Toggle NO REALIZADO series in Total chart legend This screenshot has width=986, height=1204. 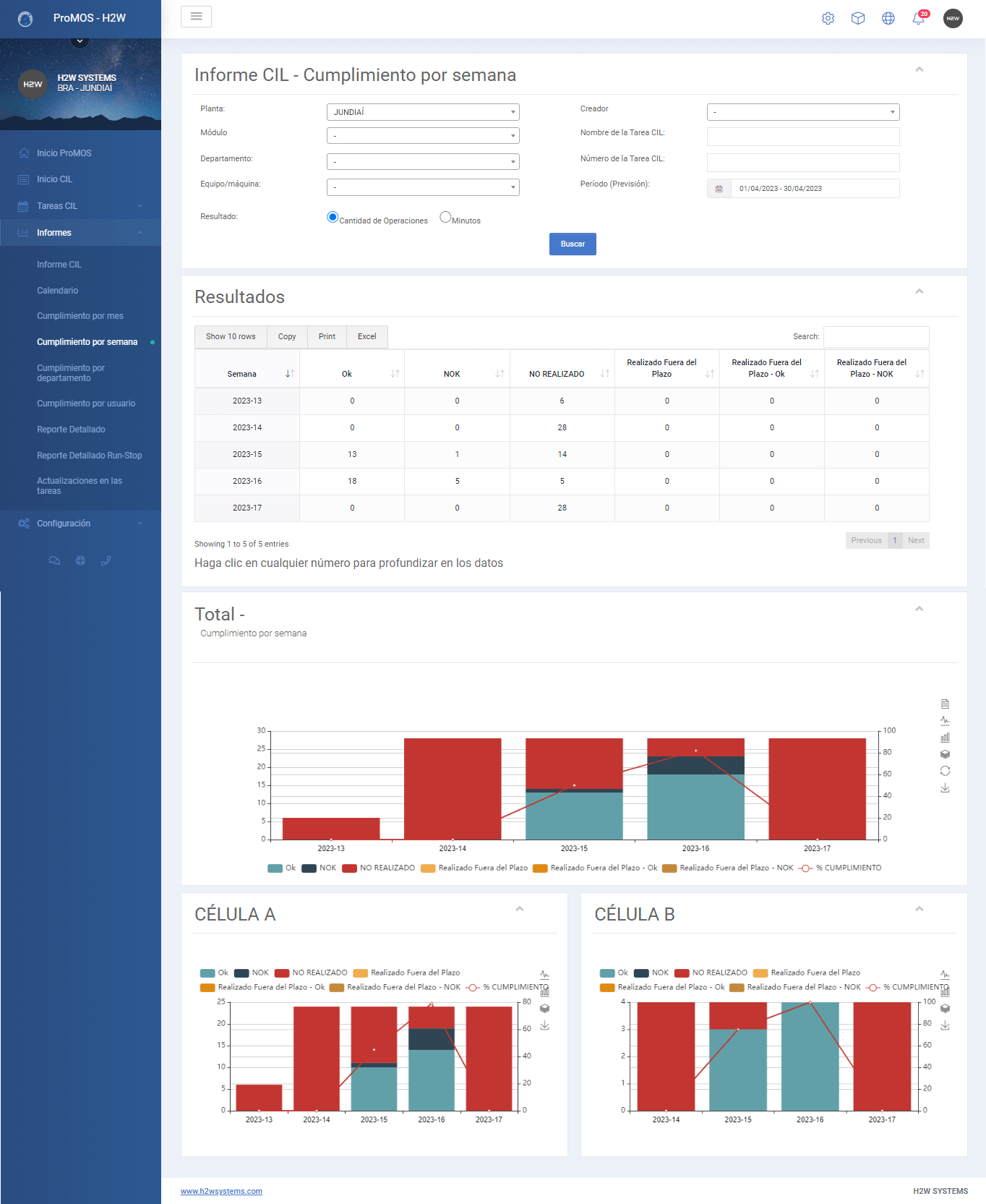click(x=379, y=868)
